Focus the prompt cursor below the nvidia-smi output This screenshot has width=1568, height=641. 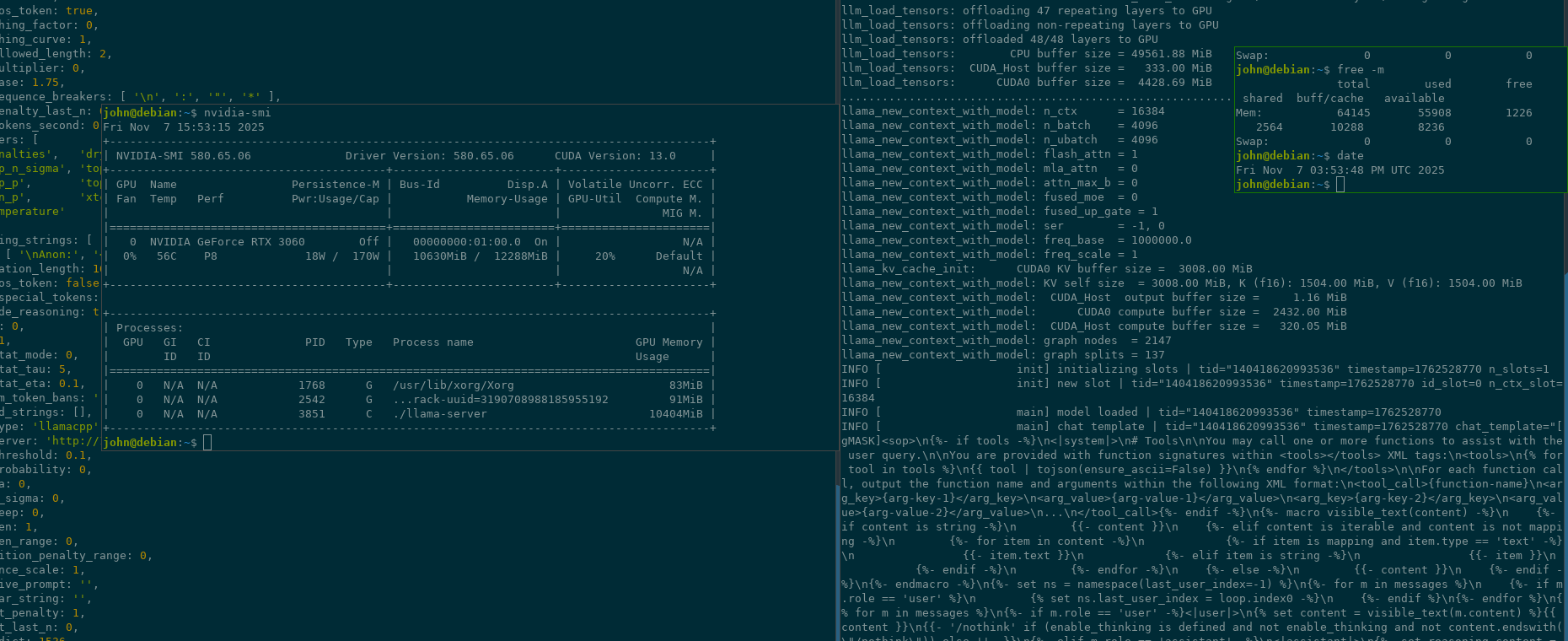click(x=207, y=443)
